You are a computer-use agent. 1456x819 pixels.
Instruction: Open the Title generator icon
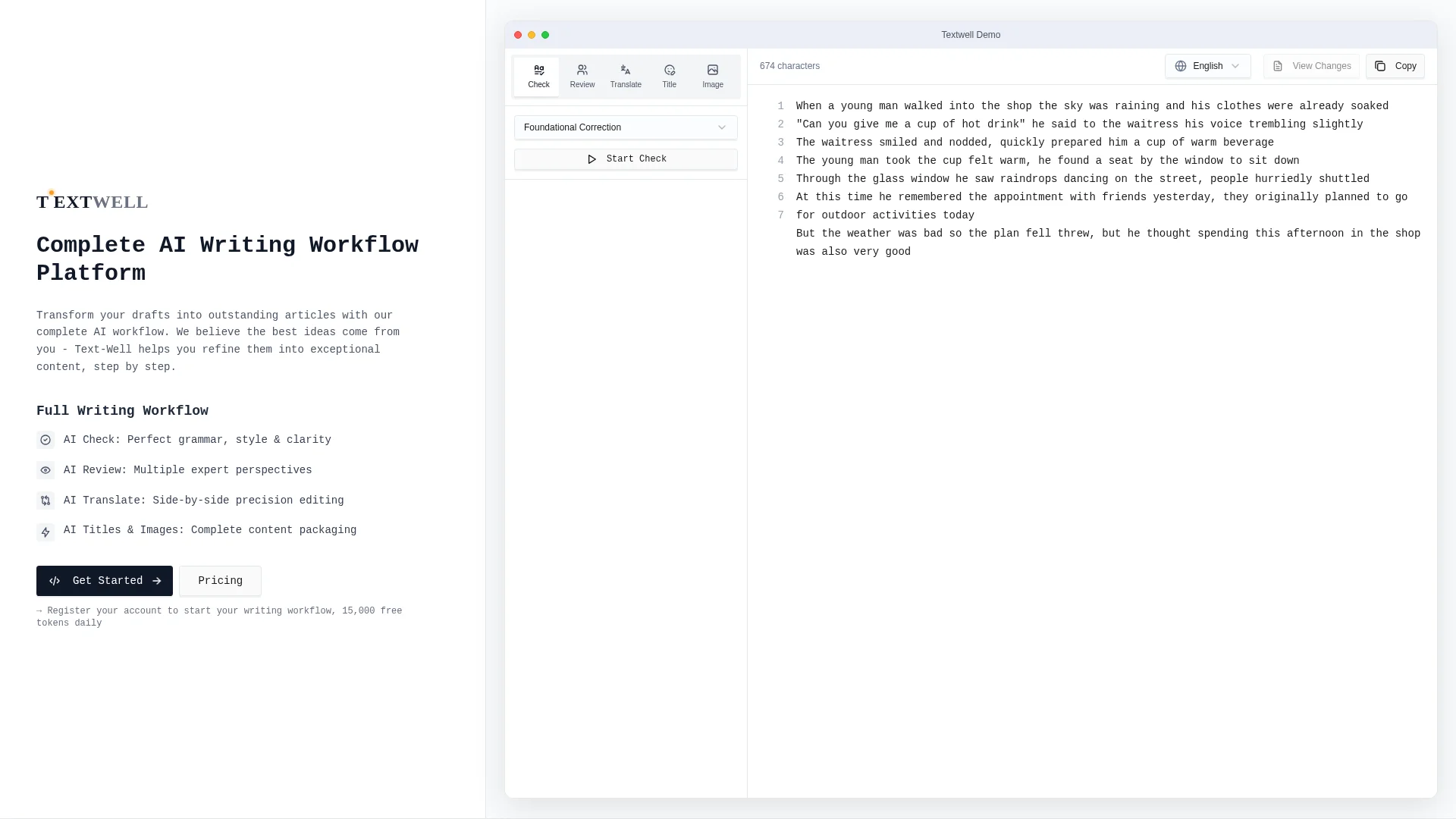[669, 70]
